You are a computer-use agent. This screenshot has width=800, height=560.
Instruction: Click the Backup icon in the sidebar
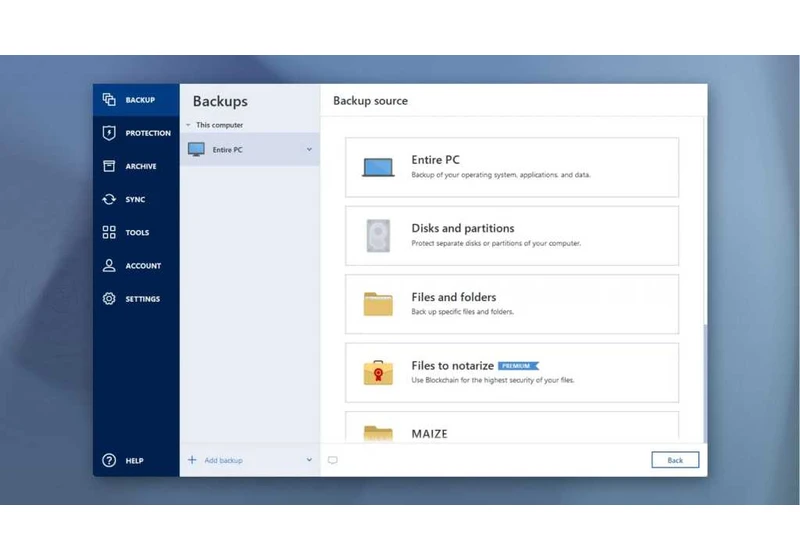109,99
